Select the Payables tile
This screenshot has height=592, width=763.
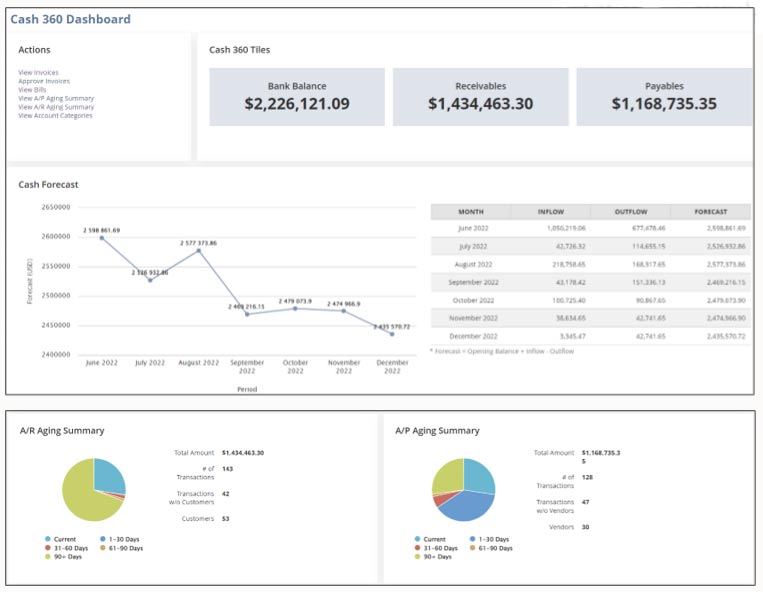pos(664,97)
